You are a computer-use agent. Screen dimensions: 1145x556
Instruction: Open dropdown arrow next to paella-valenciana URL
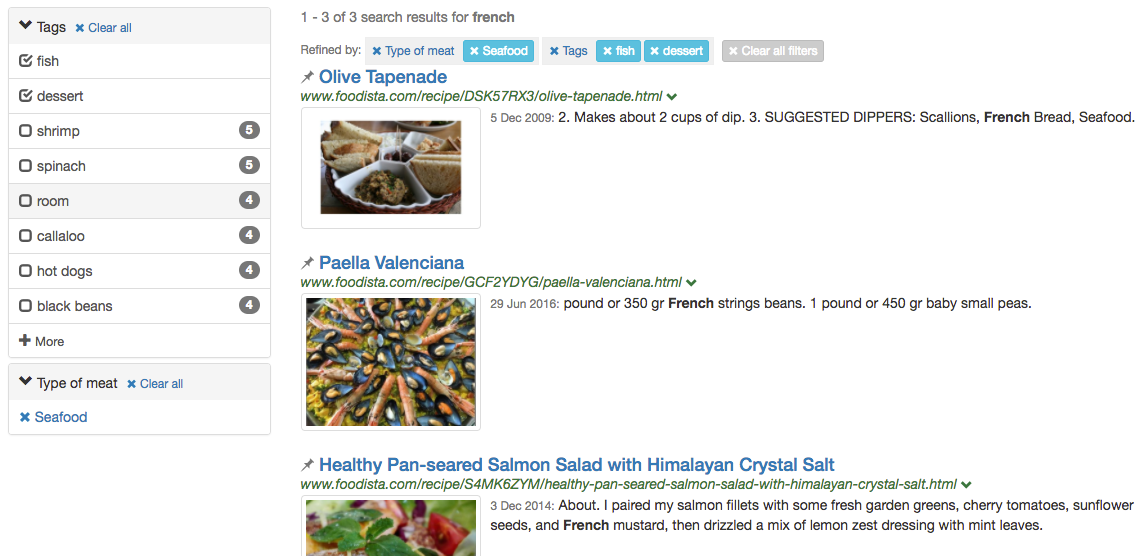[692, 283]
